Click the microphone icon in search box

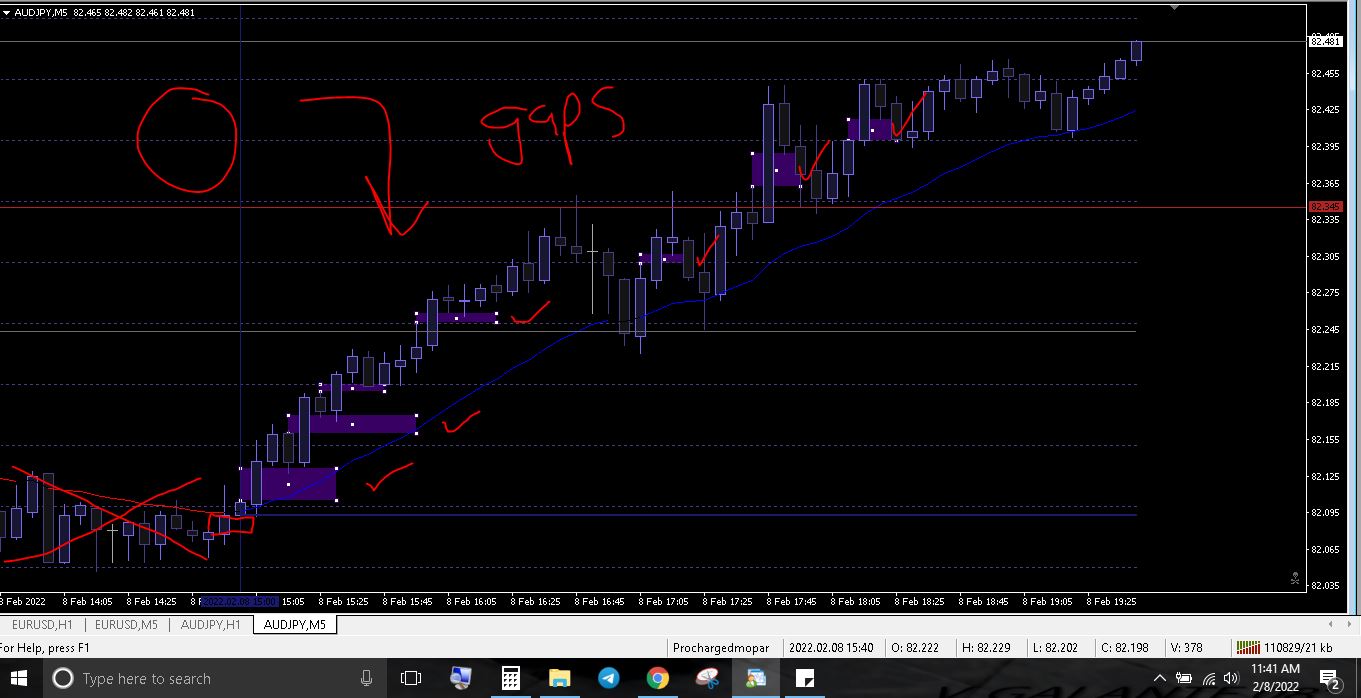tap(367, 678)
